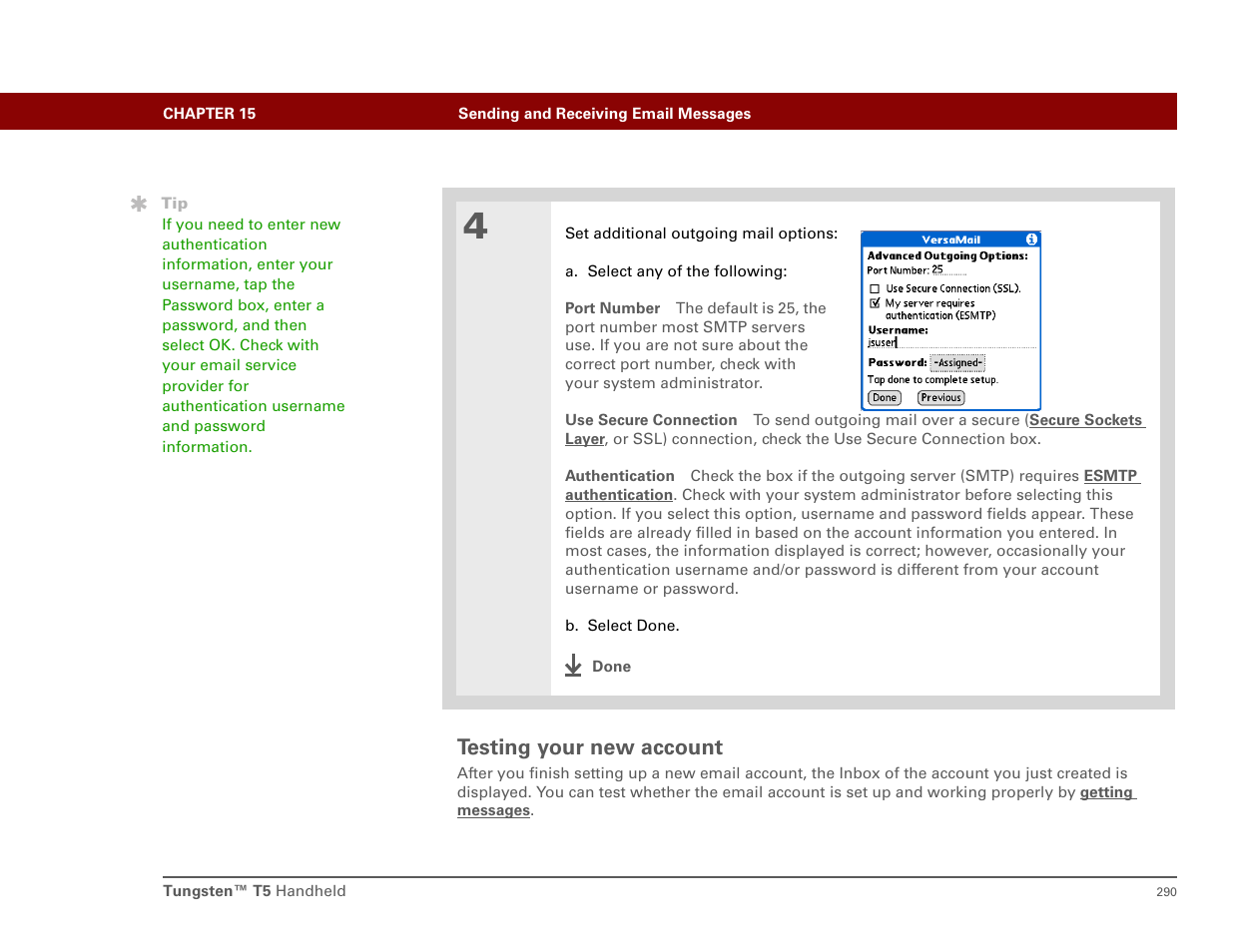
Task: Click the 'CHAPTER 15' header text
Action: point(210,114)
